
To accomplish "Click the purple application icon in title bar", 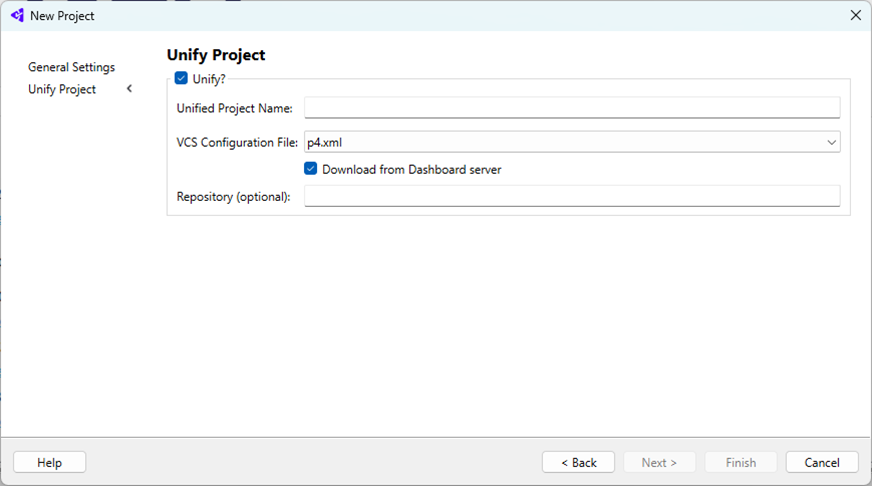I will coord(17,16).
